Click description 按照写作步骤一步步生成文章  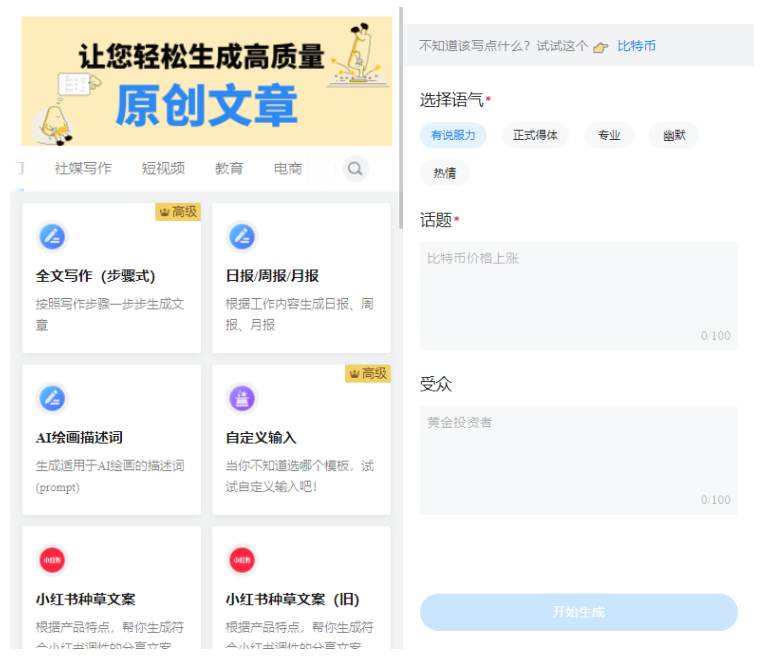point(110,314)
